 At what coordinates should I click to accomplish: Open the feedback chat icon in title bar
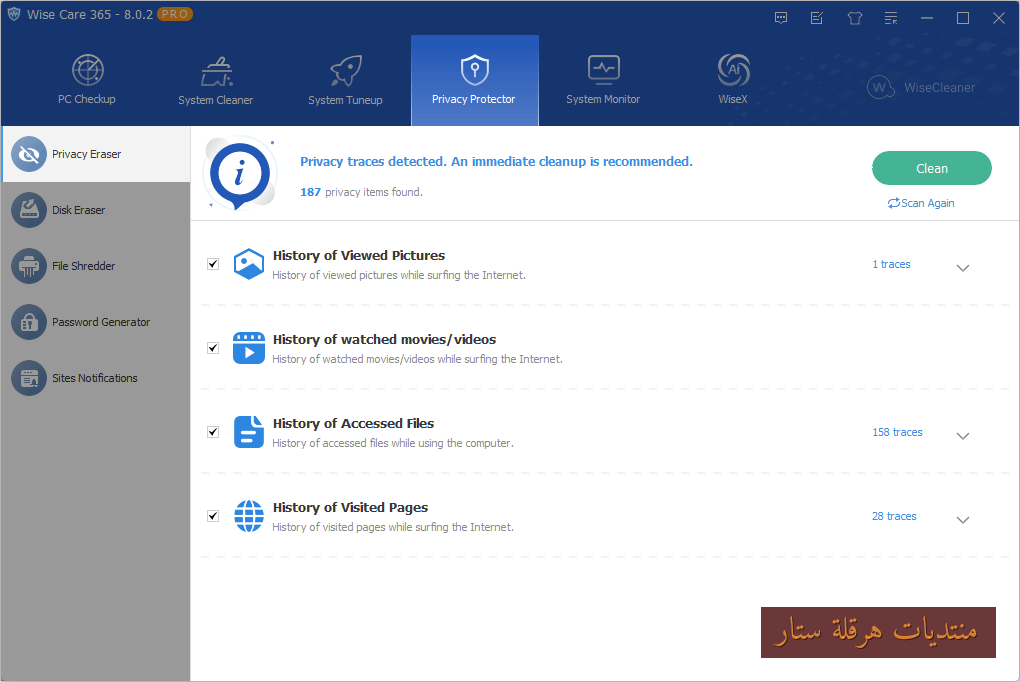click(x=781, y=18)
